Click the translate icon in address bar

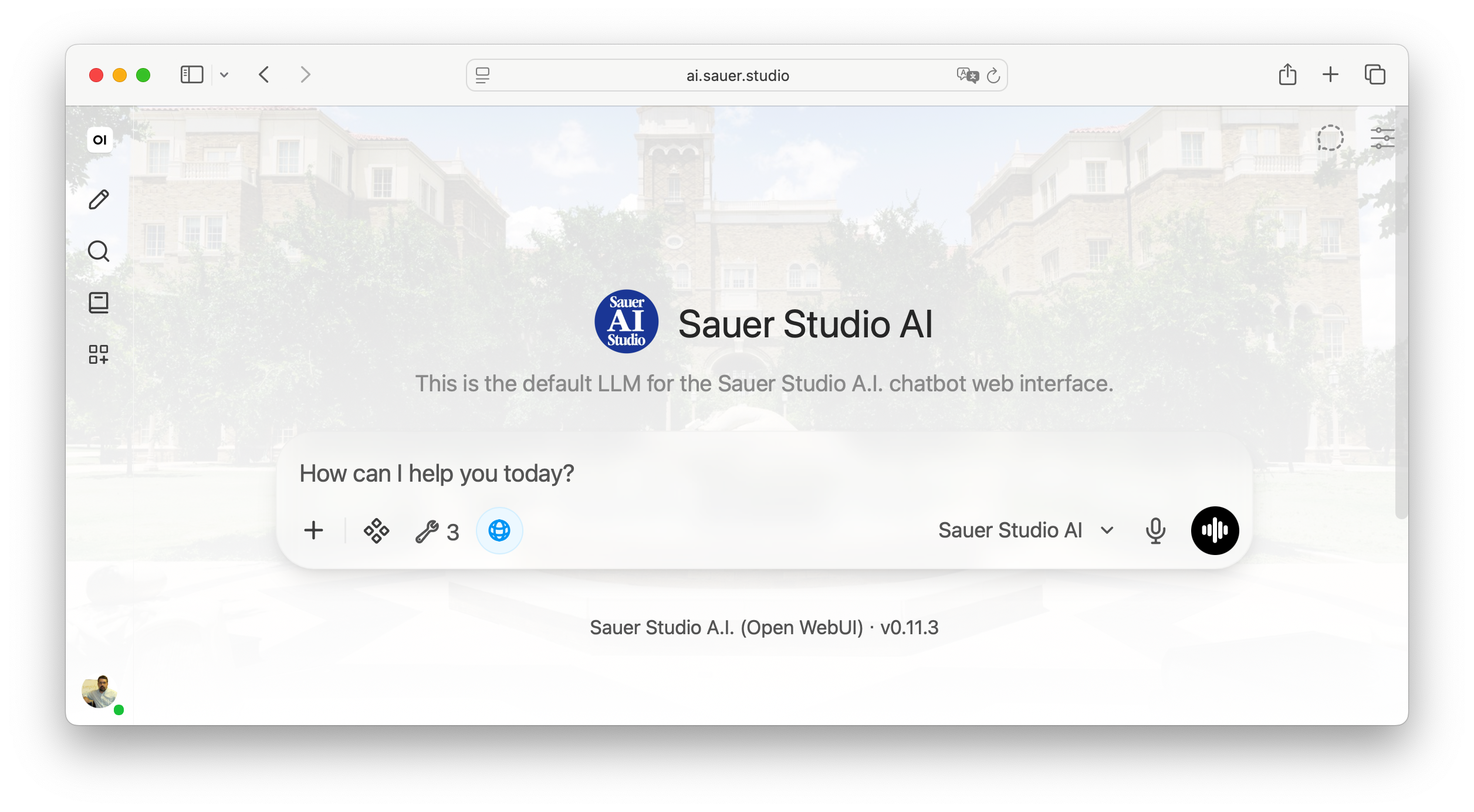click(x=967, y=75)
